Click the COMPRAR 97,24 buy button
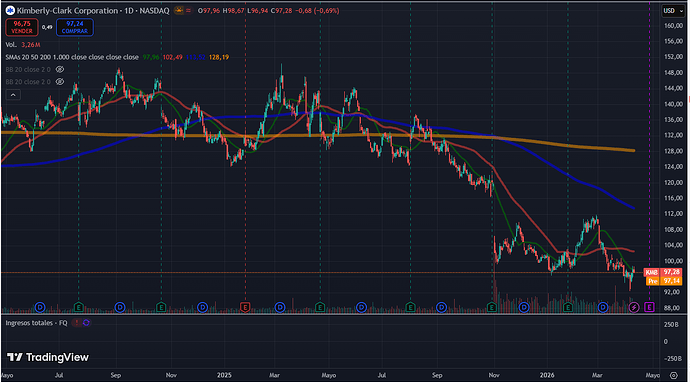690x382 pixels. [75, 27]
